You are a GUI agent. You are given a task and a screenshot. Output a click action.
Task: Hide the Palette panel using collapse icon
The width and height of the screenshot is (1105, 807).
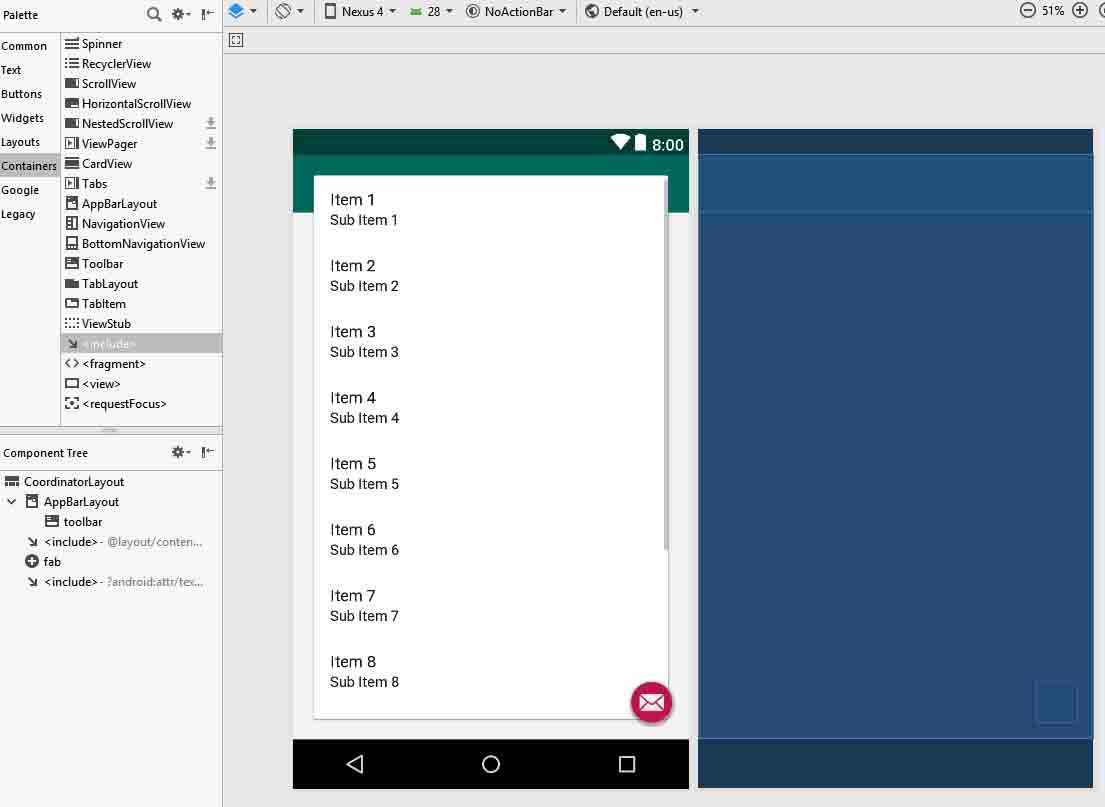click(x=207, y=14)
